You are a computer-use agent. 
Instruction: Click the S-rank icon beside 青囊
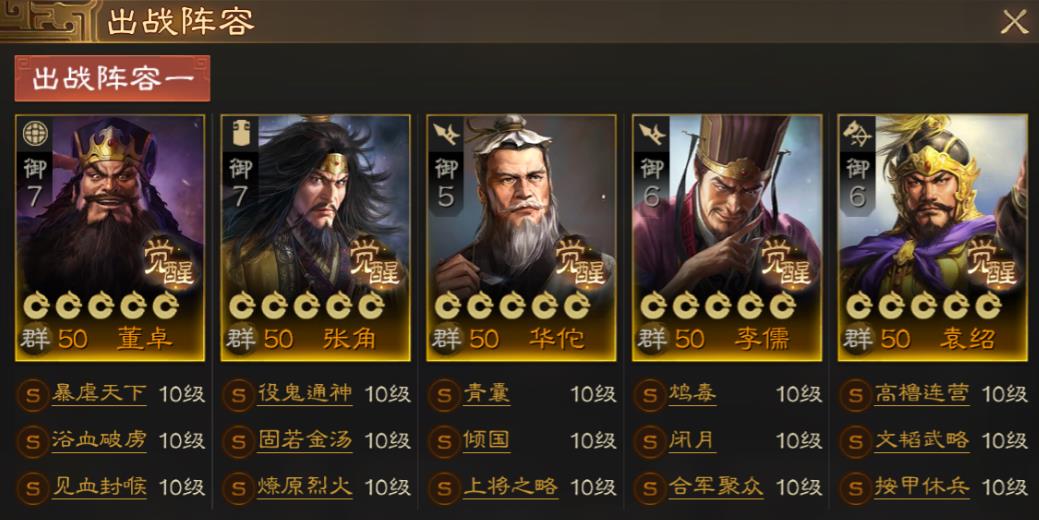[x=443, y=395]
